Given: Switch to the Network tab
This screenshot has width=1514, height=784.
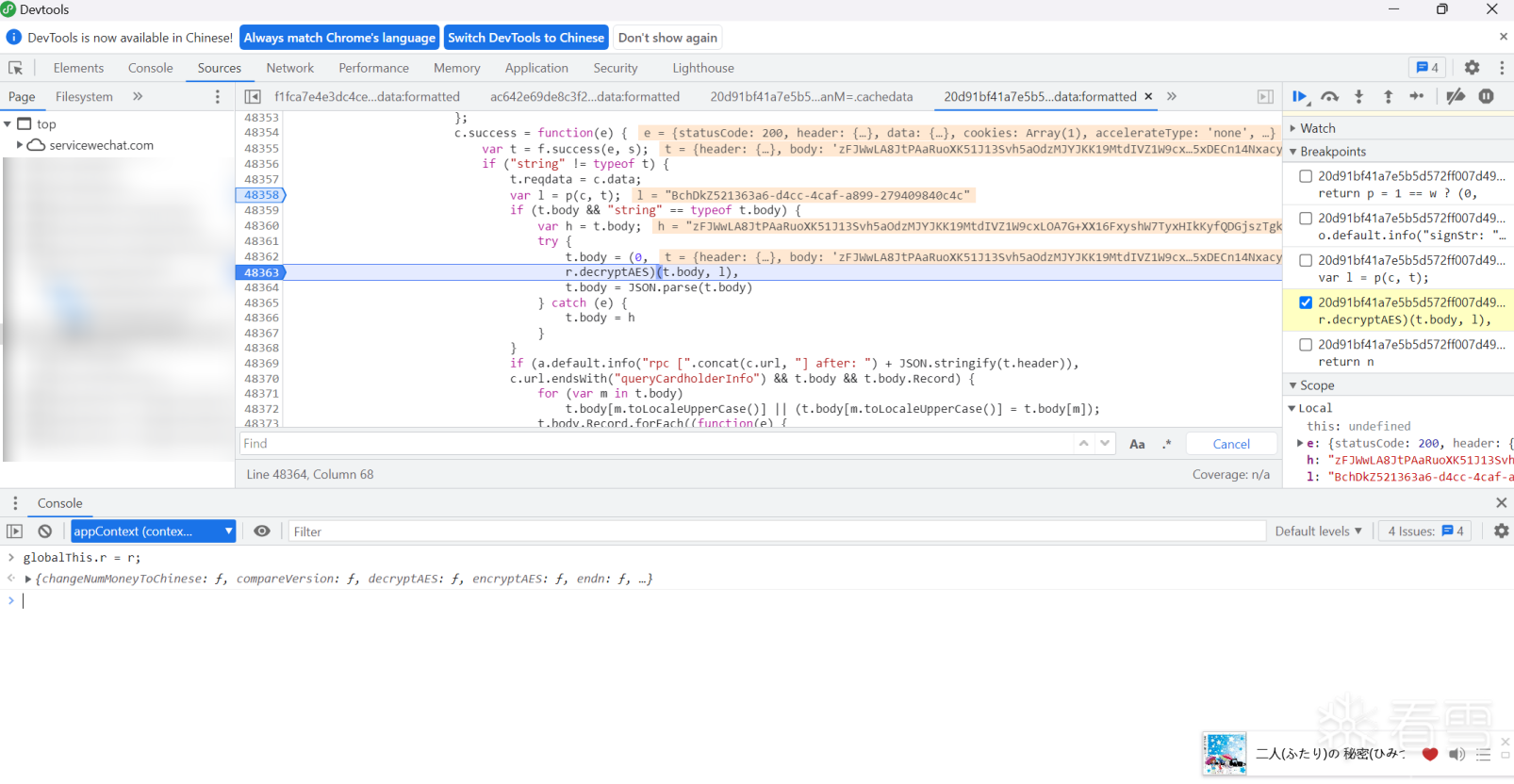Looking at the screenshot, I should click(x=289, y=68).
